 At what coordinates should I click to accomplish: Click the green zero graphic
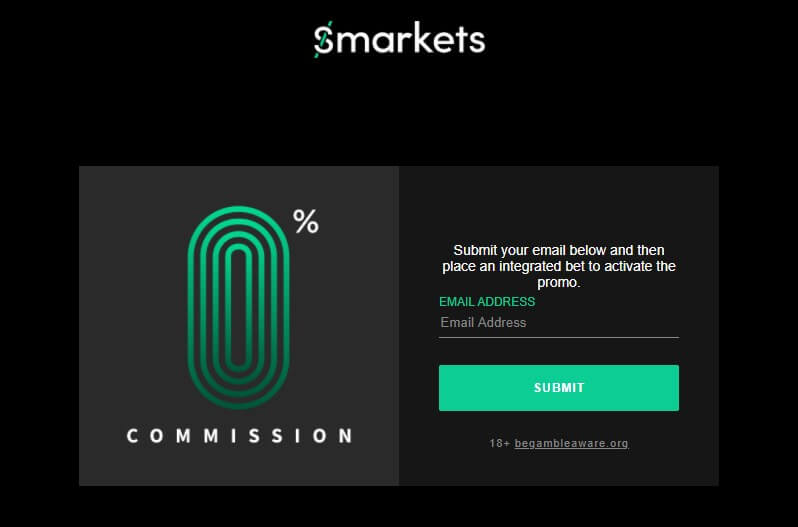238,307
